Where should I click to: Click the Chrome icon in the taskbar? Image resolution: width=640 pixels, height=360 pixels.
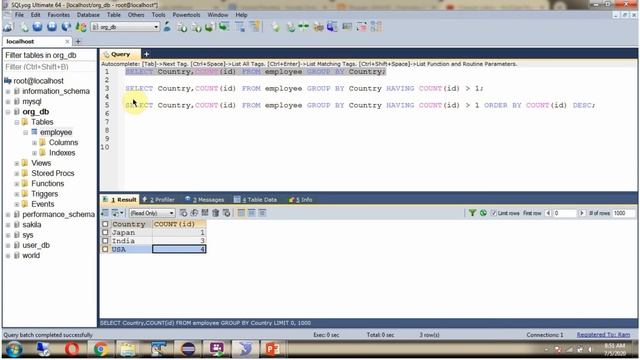(x=101, y=349)
